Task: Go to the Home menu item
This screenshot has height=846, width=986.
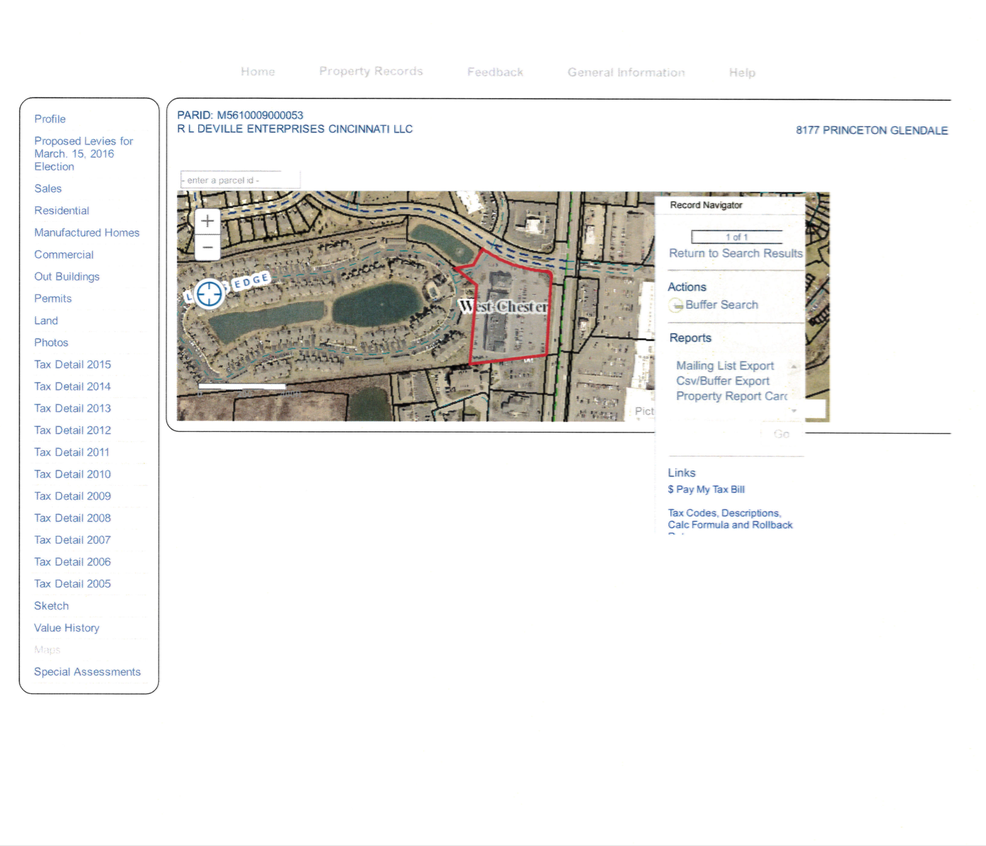Action: pos(257,72)
